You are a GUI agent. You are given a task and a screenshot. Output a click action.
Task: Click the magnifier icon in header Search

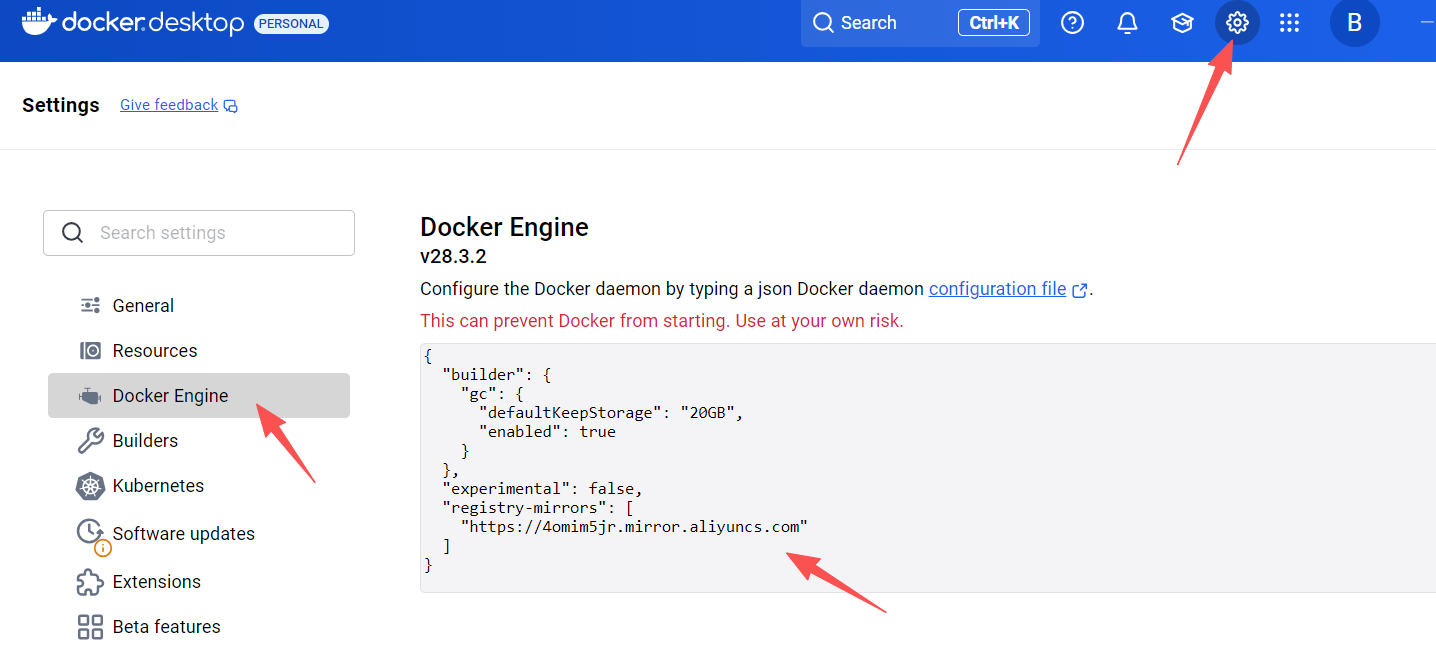point(823,23)
